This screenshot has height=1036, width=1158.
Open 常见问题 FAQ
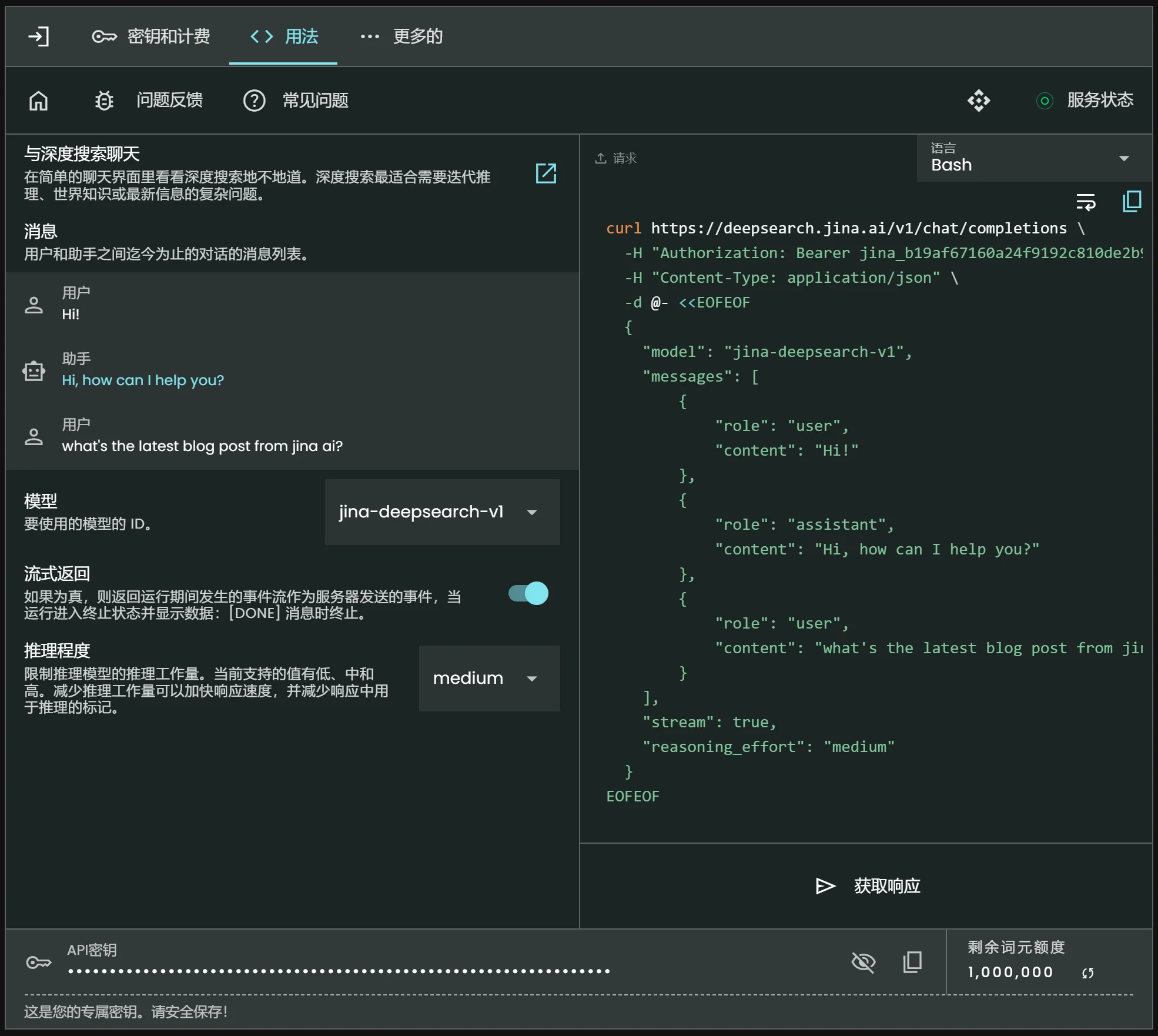click(296, 101)
